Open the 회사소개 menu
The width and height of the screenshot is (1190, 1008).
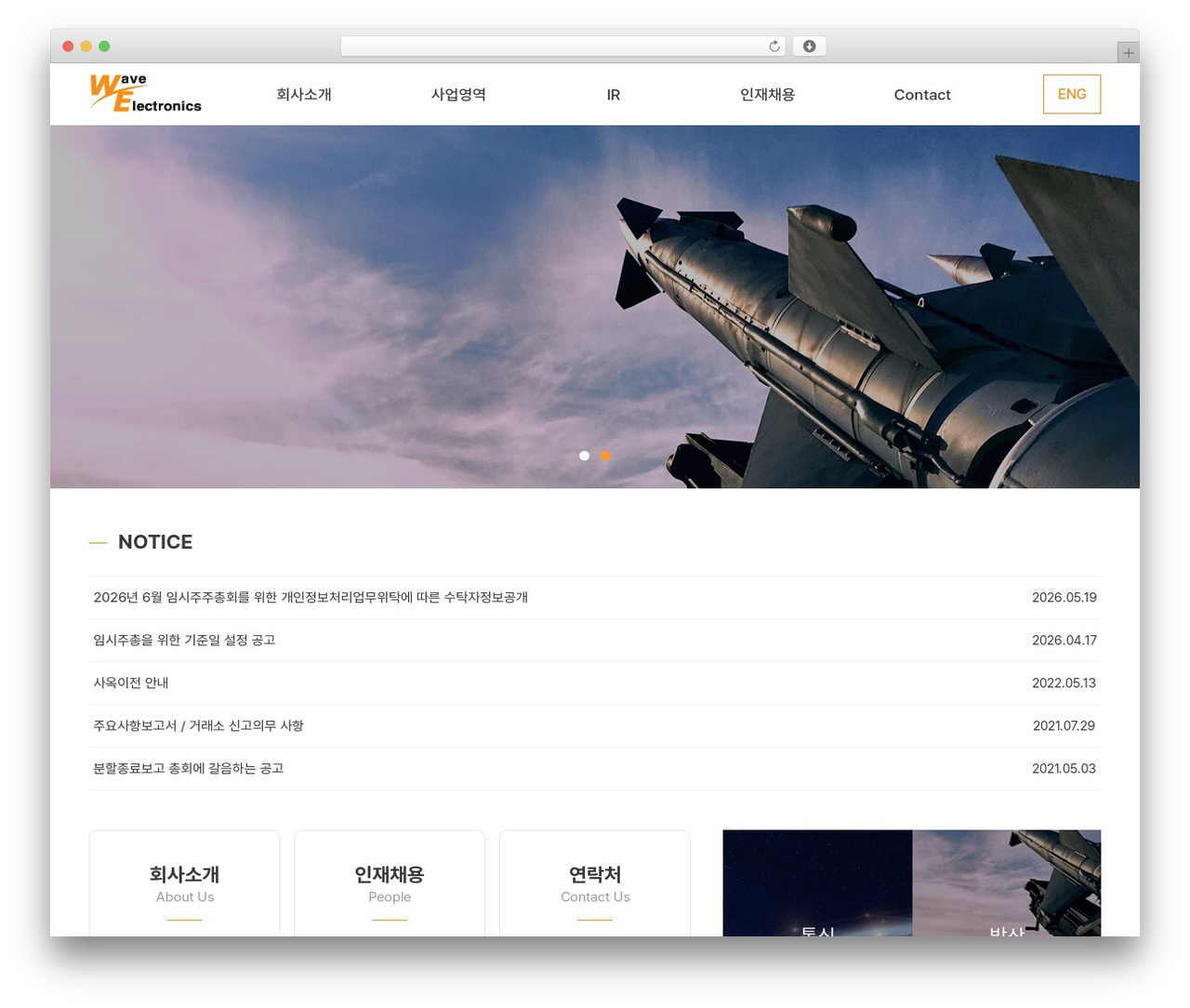pos(304,94)
